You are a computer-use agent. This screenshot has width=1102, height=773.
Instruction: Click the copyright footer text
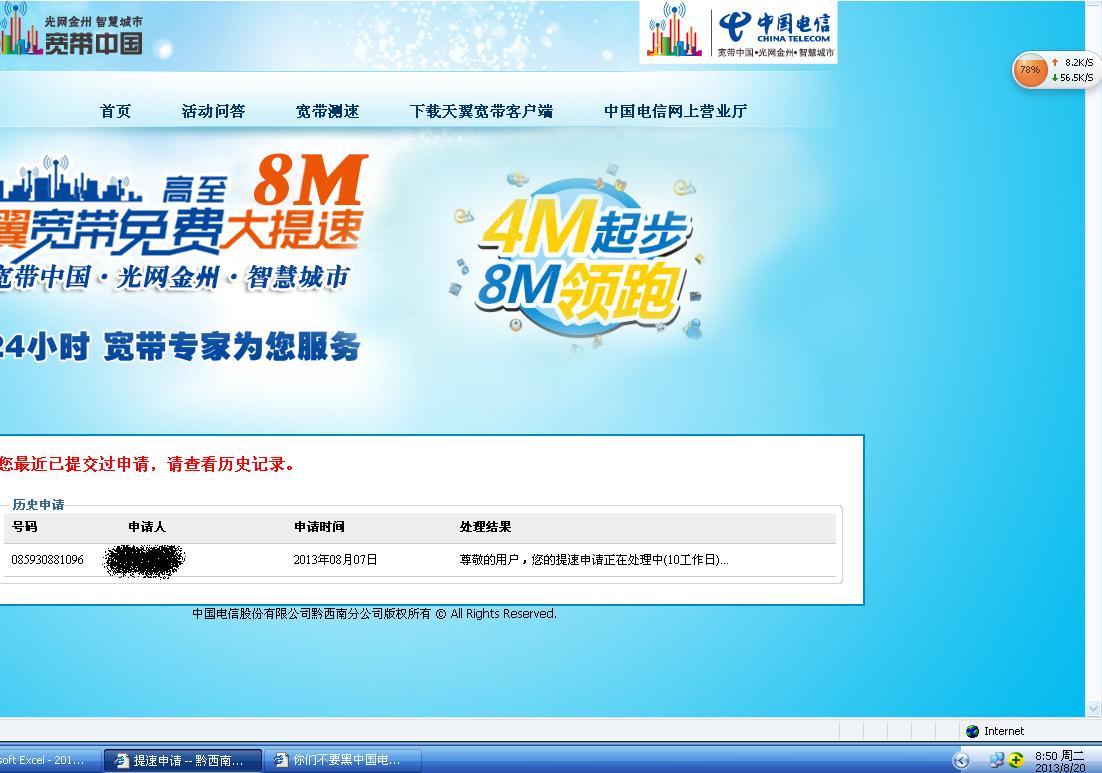click(375, 613)
